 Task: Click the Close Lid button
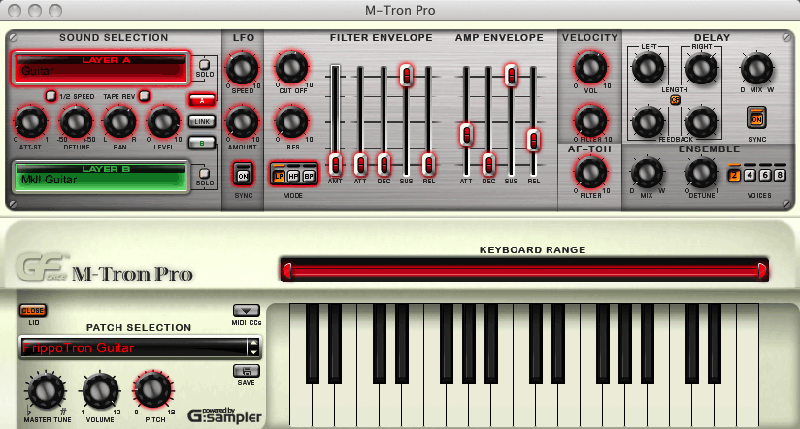click(33, 310)
